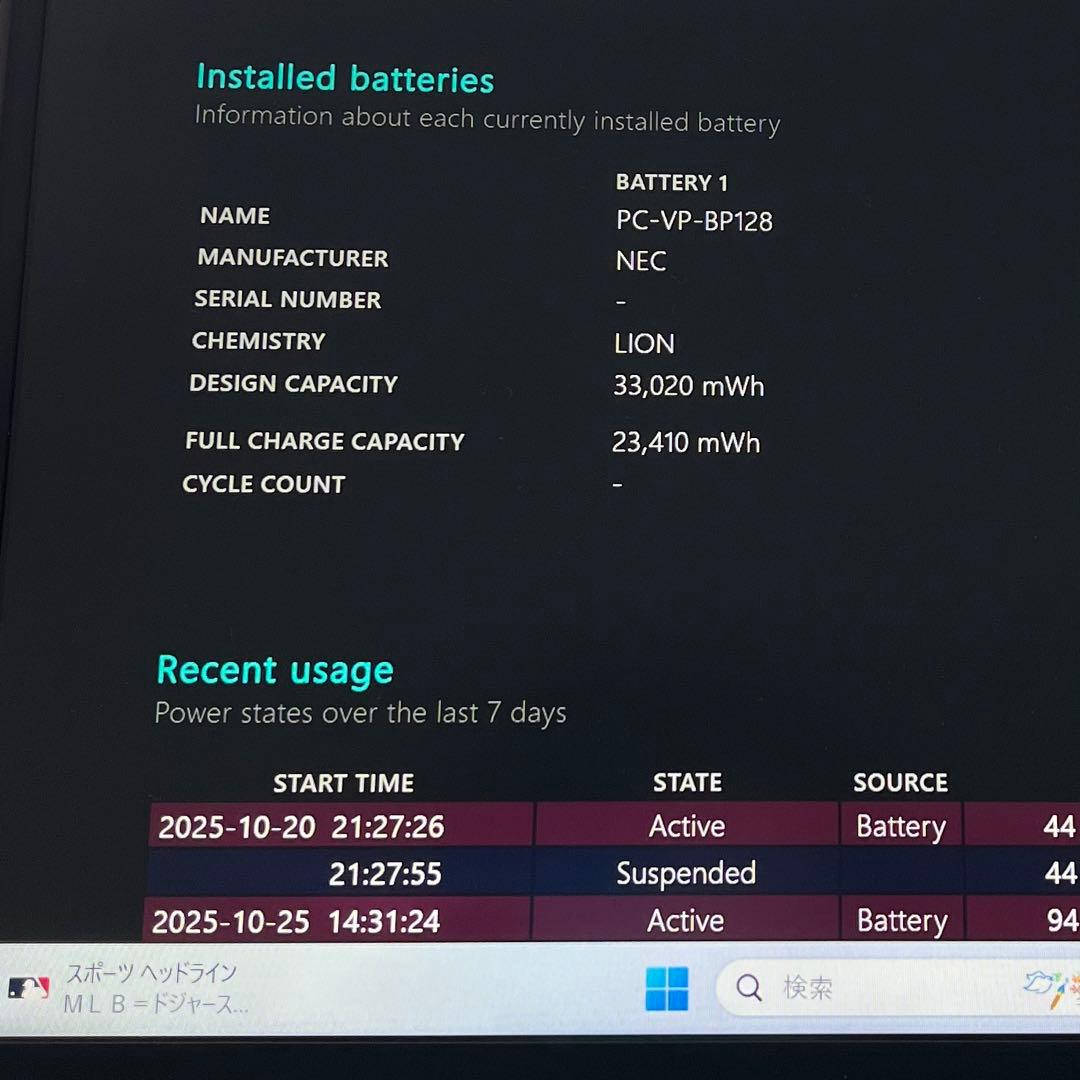1080x1080 pixels.
Task: Click the START TIME column header
Action: click(x=343, y=783)
